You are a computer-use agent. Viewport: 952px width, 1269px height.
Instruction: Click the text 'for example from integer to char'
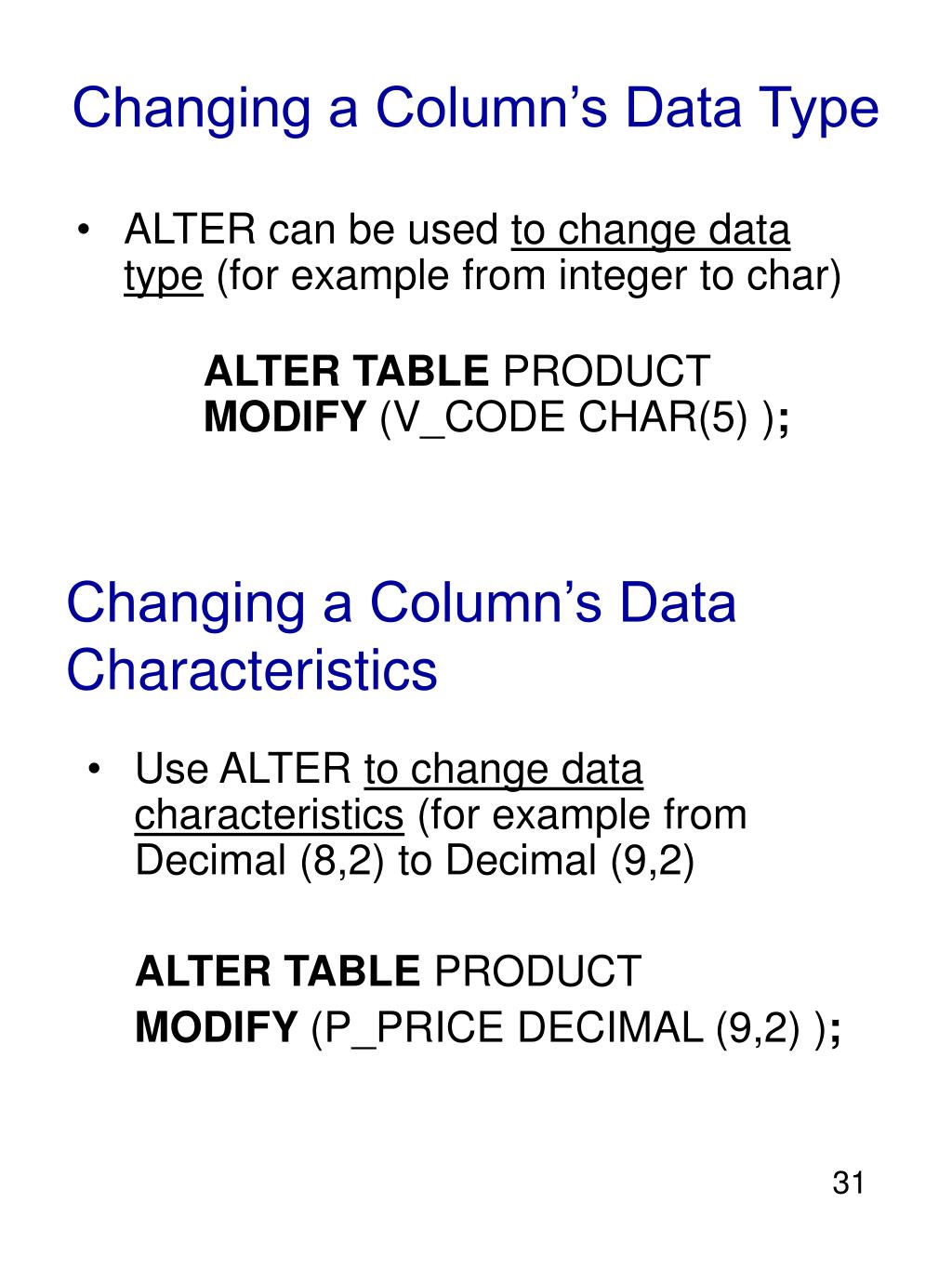point(528,278)
